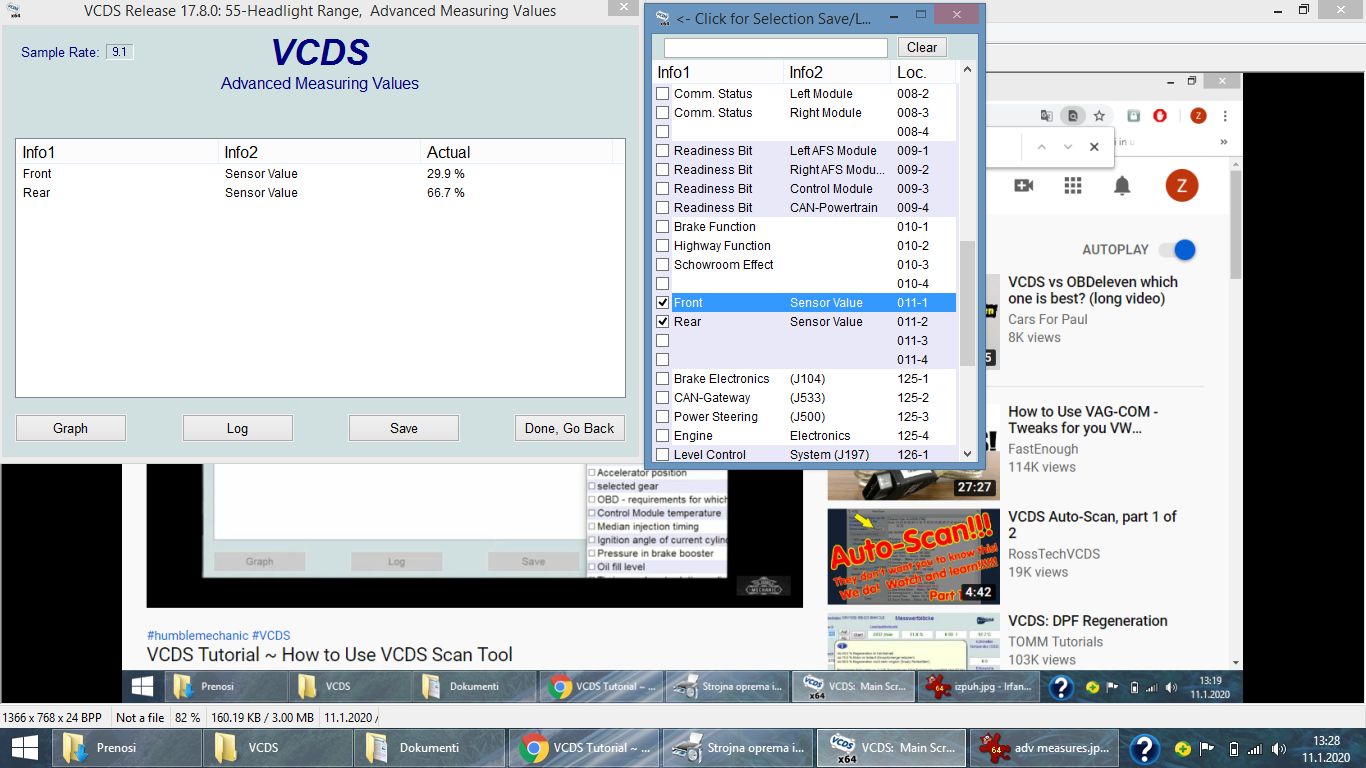1366x768 pixels.
Task: Click the white flag action center icon near 13:28
Action: [1208, 748]
